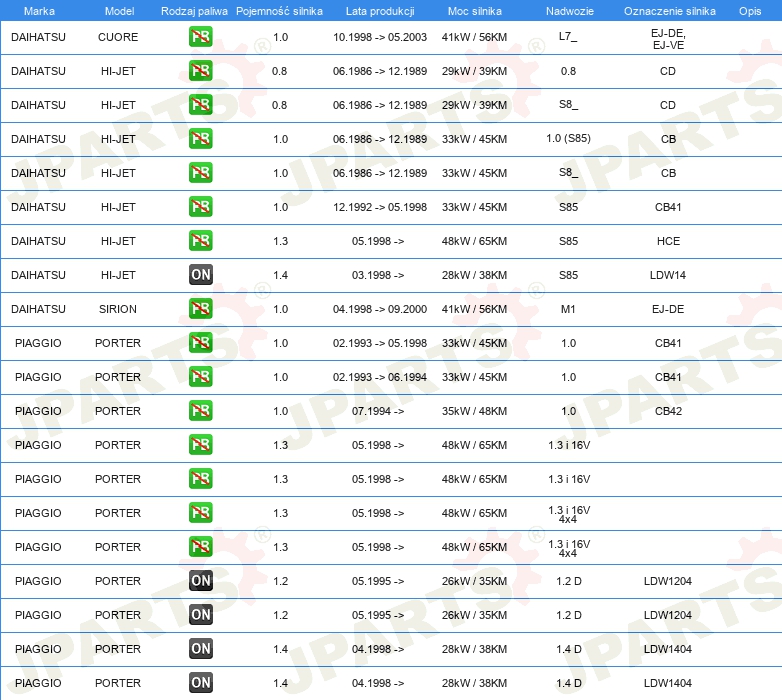The height and width of the screenshot is (700, 782).
Task: Select the PB icon in the HI-JET 12.1992 row
Action: 201,207
